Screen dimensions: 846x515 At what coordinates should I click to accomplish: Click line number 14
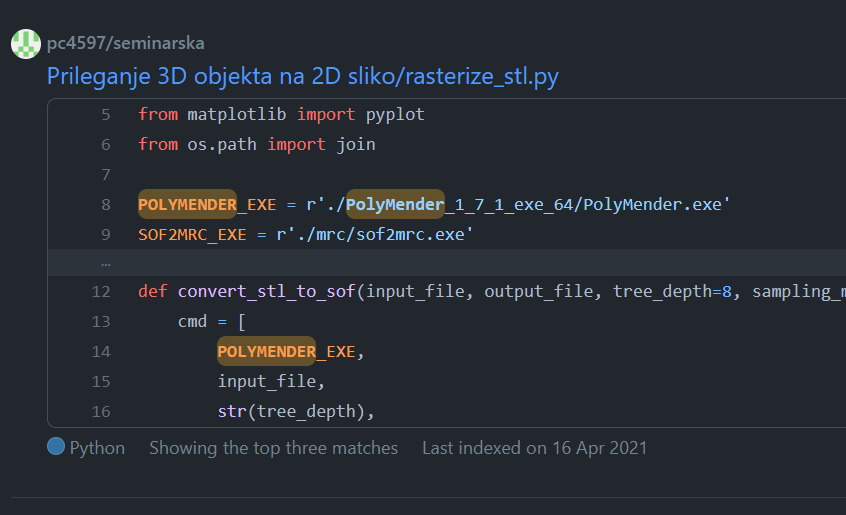tap(101, 352)
